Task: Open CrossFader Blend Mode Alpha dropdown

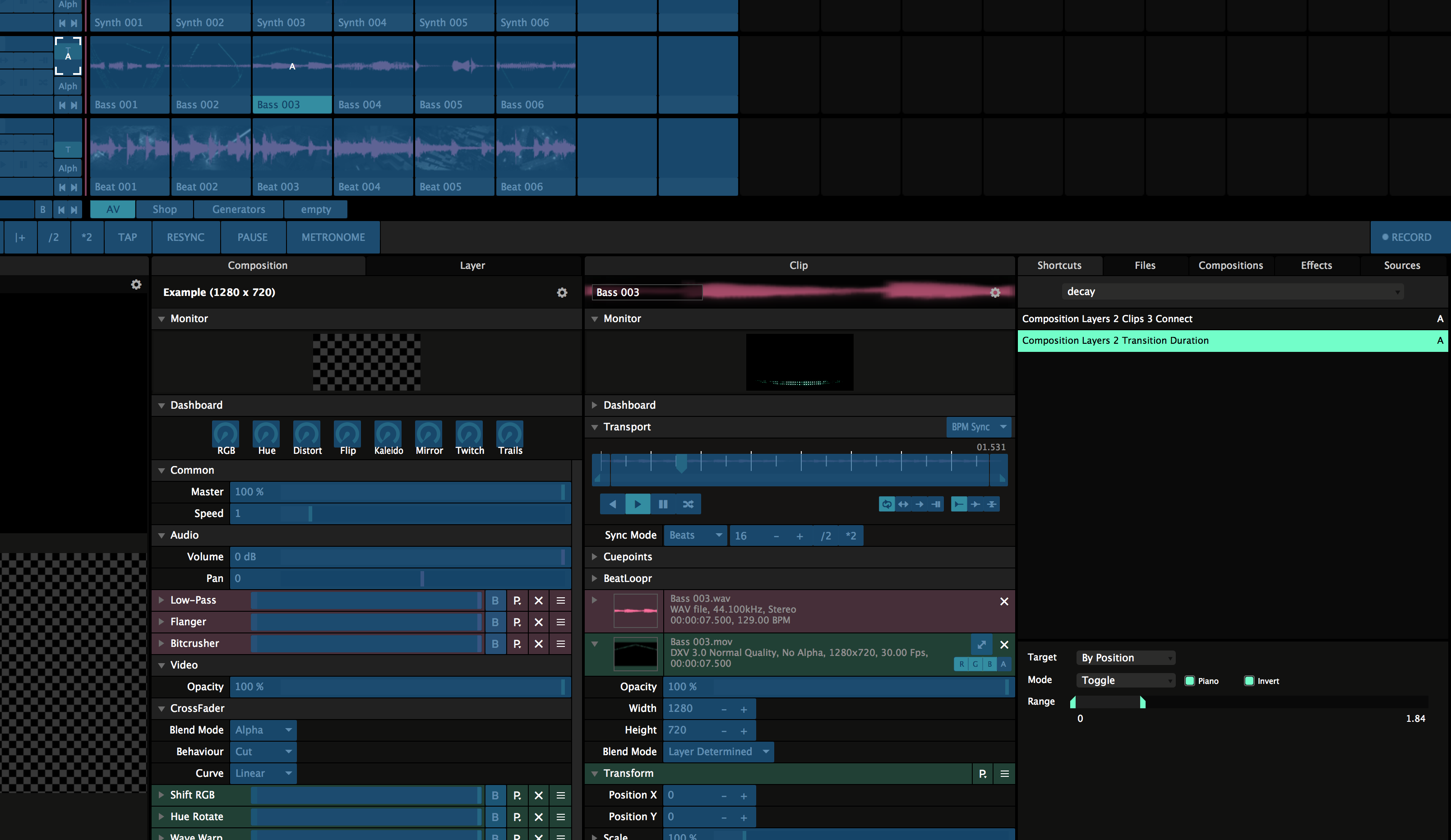Action: click(263, 729)
